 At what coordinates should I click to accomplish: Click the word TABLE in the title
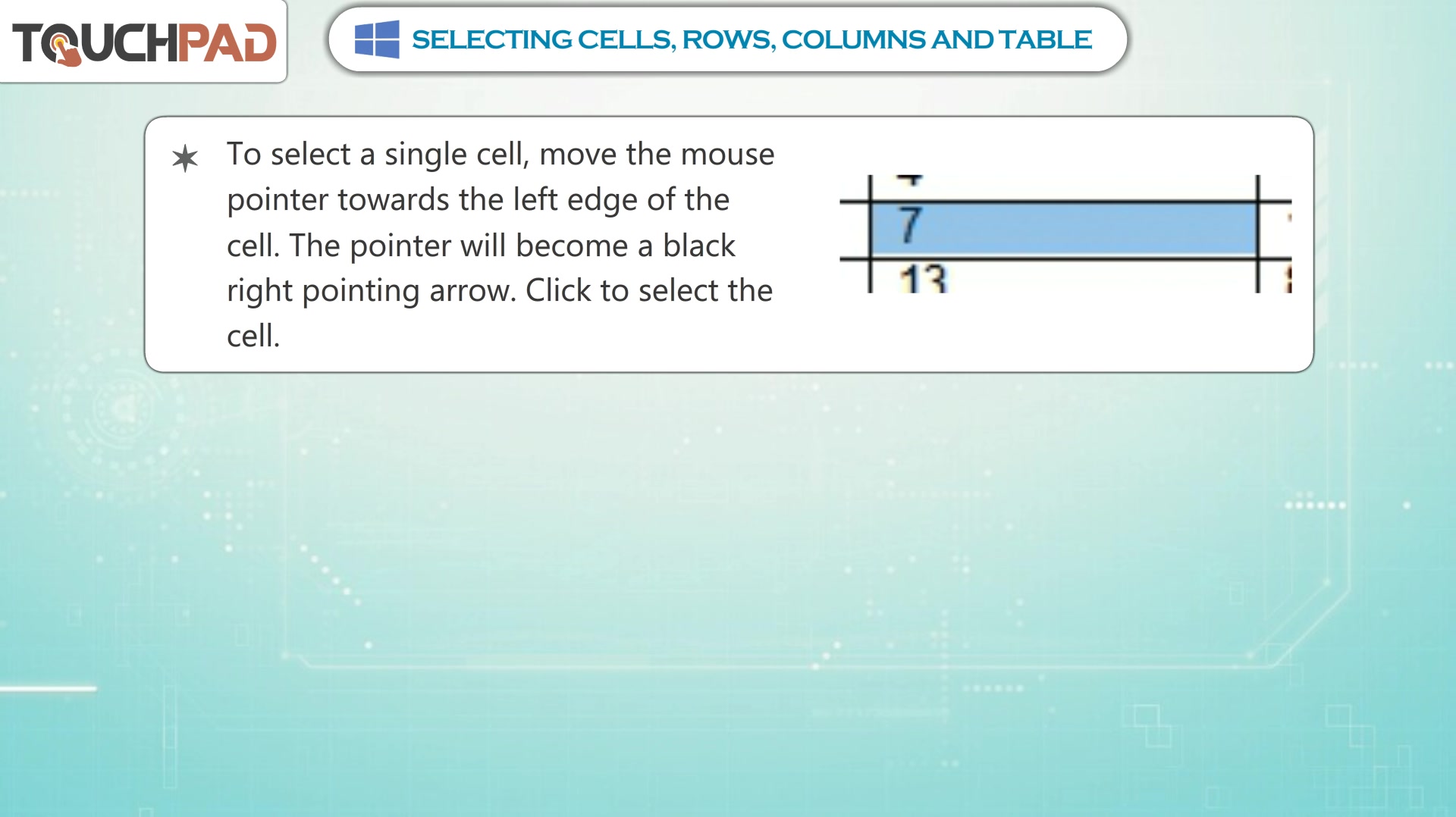(1045, 39)
